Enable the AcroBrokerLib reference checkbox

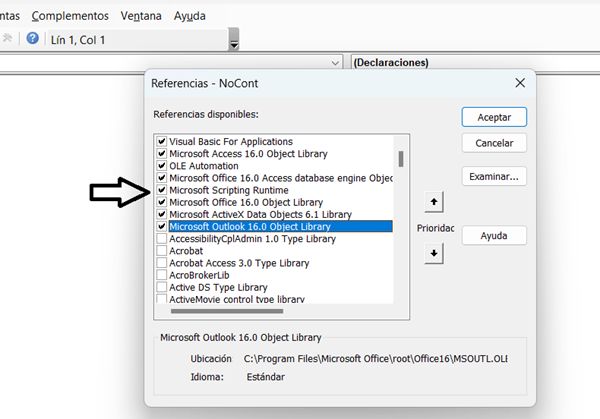pos(161,275)
